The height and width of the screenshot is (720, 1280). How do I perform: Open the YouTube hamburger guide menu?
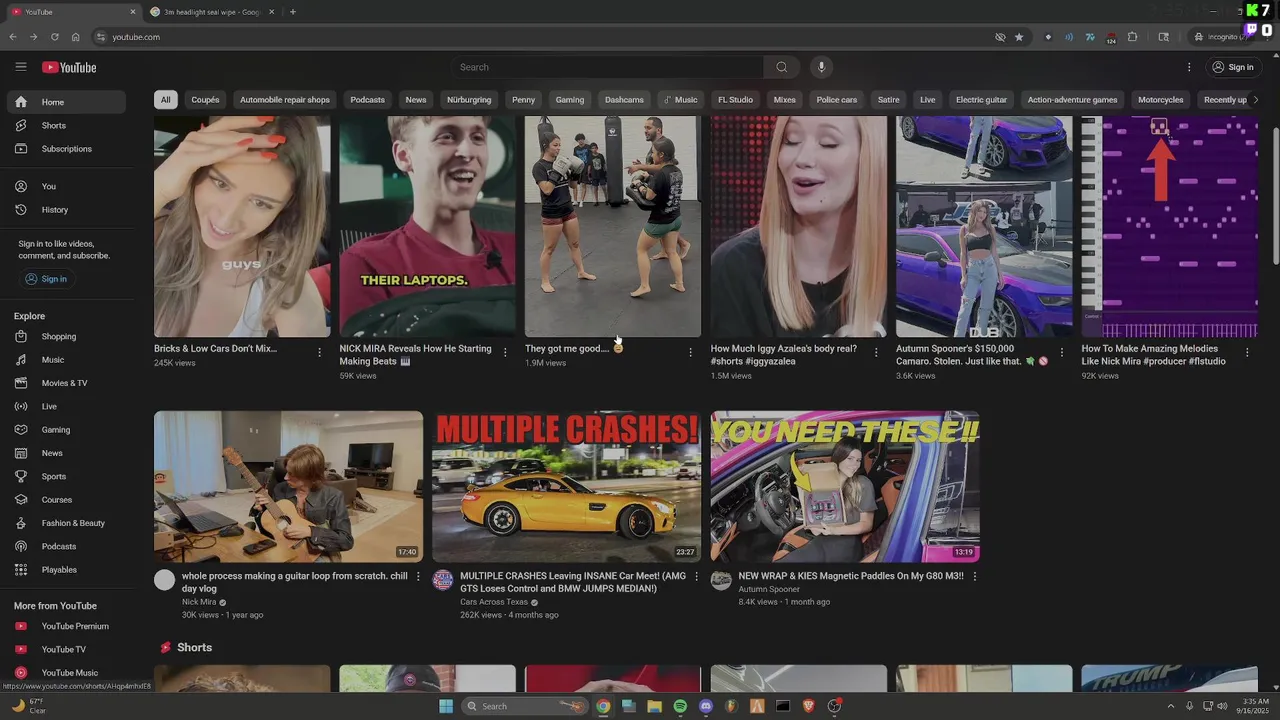click(20, 67)
